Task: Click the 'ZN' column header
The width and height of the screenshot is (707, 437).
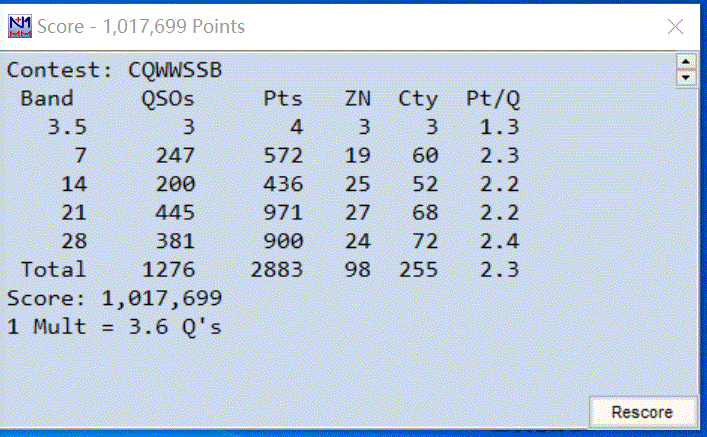Action: (359, 99)
